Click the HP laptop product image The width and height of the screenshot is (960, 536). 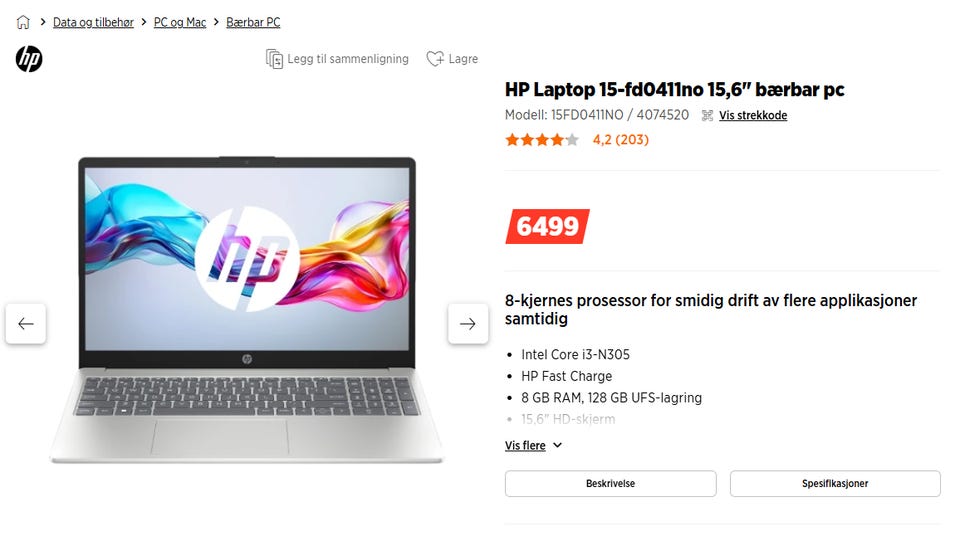click(x=247, y=309)
